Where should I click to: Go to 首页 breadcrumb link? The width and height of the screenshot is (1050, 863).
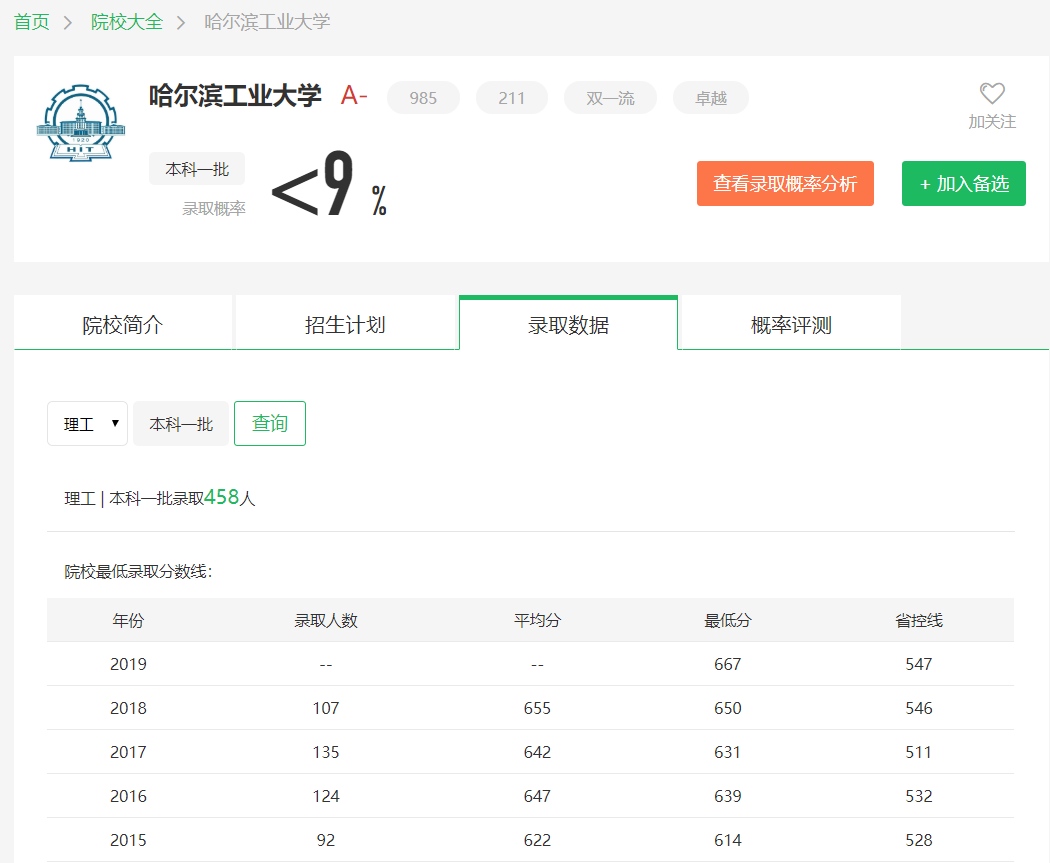31,22
